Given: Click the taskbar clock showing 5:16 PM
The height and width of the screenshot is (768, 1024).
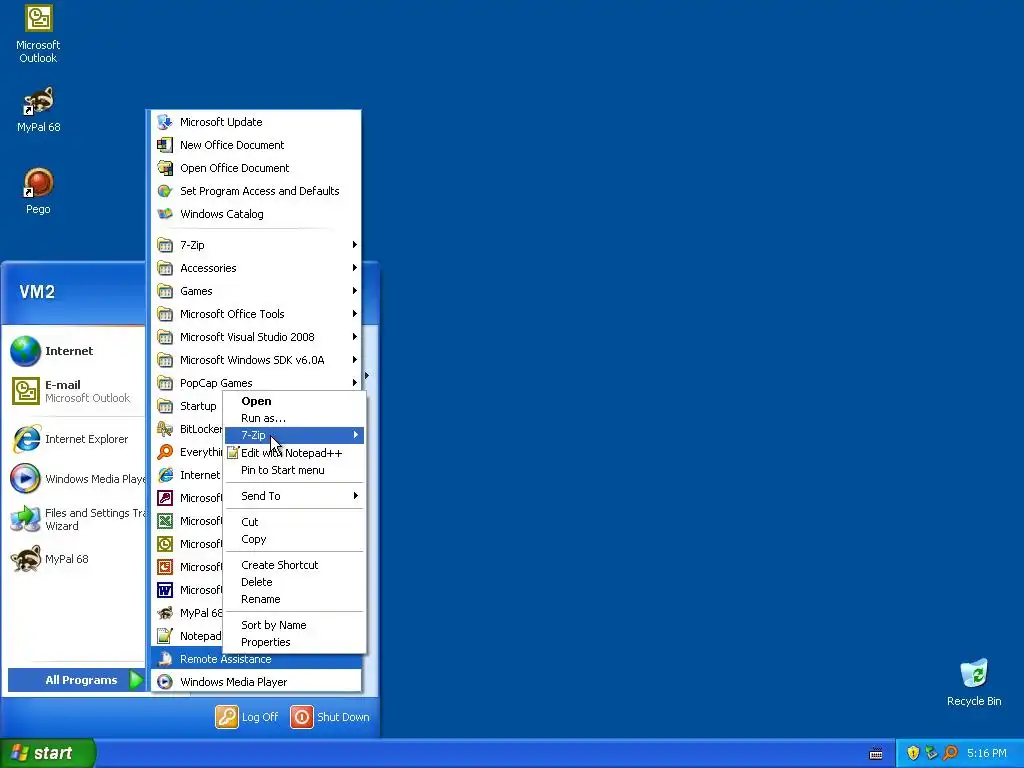Looking at the screenshot, I should 987,753.
